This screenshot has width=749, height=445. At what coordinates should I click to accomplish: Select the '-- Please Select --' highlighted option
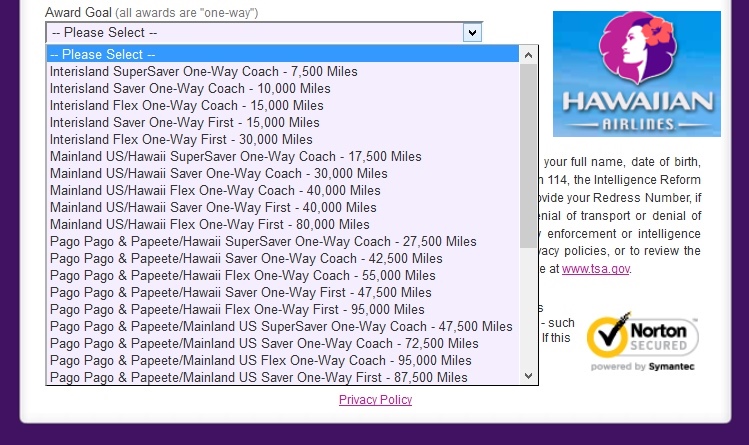(x=283, y=54)
